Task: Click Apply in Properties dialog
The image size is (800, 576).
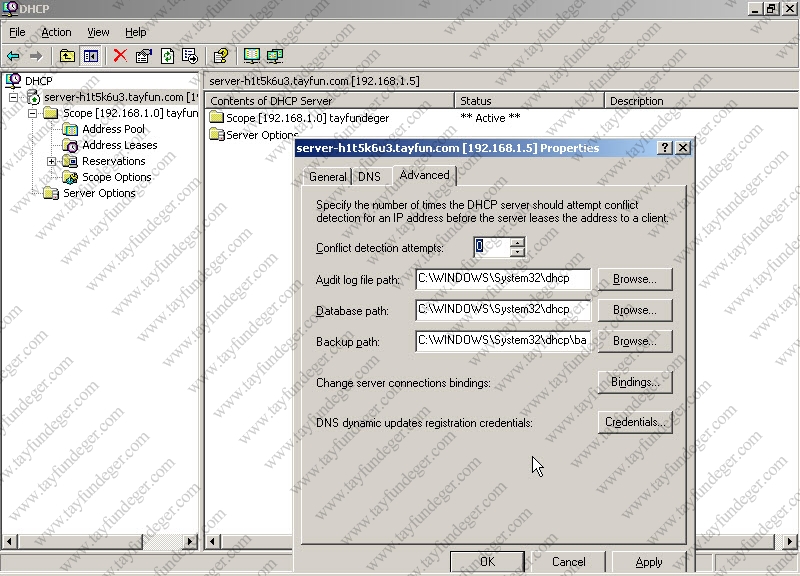Action: tap(649, 562)
